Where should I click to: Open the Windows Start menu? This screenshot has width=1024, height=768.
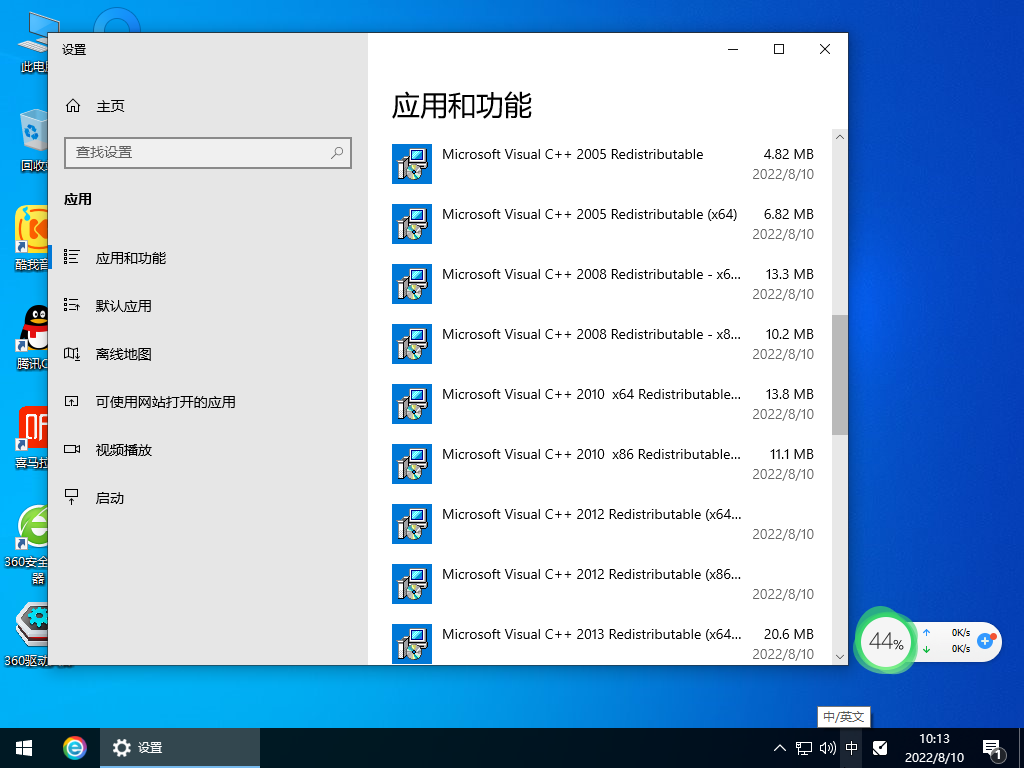point(24,748)
